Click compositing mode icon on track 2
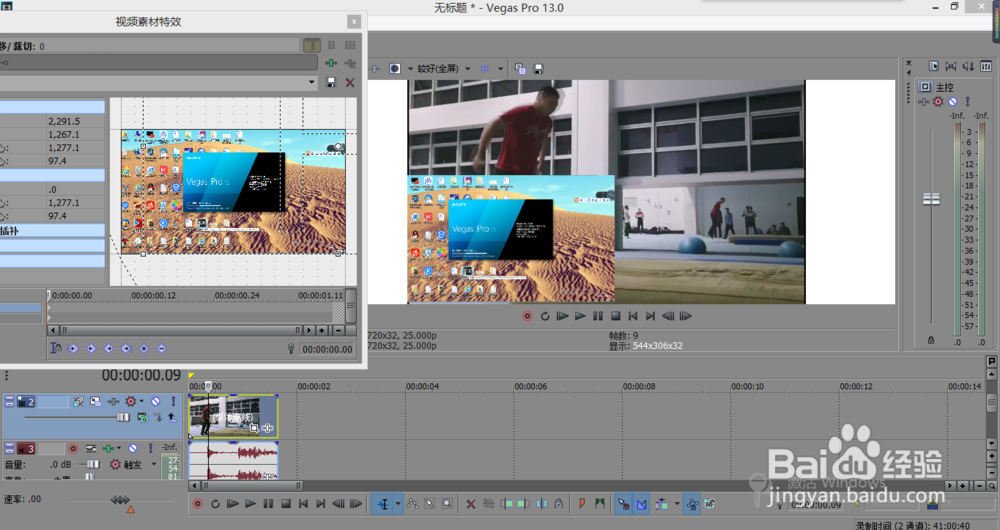 142,417
